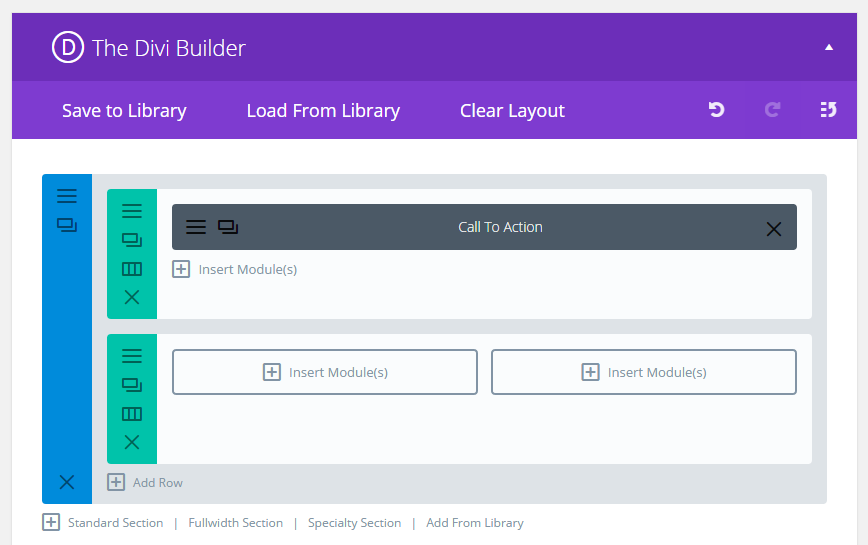
Task: Open Load From Library
Action: 323,111
